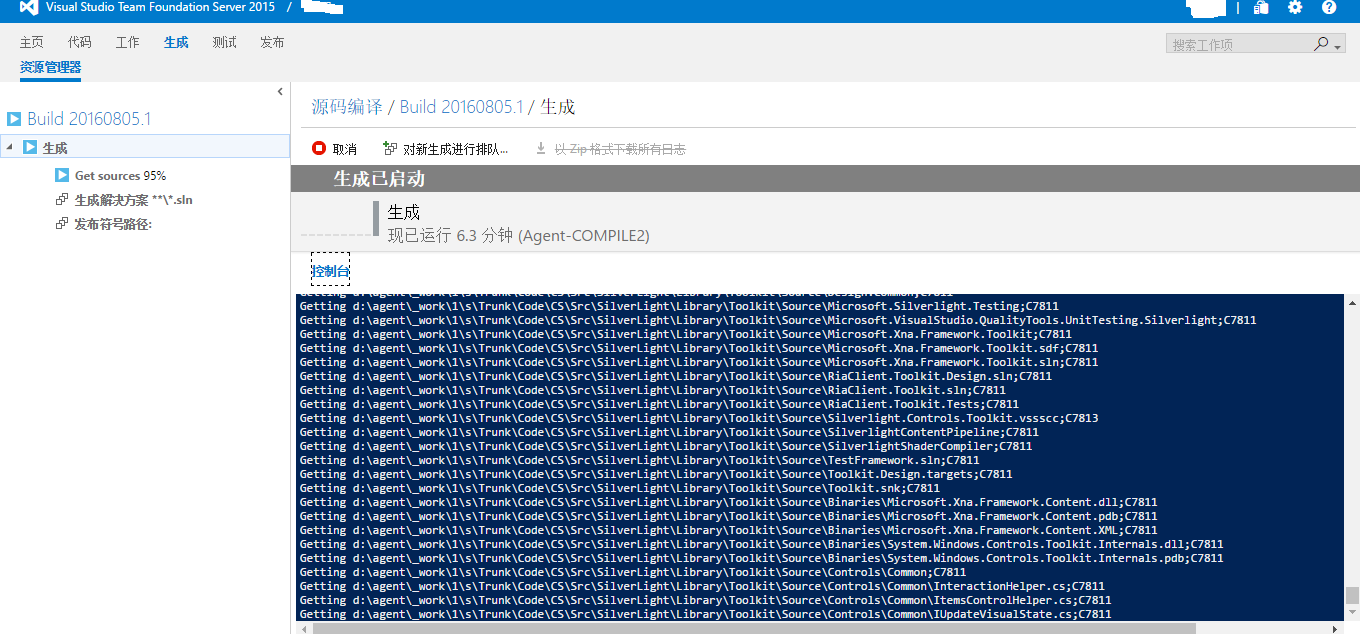
Task: Select Build 20160805.1 in sidebar tree
Action: pos(89,118)
